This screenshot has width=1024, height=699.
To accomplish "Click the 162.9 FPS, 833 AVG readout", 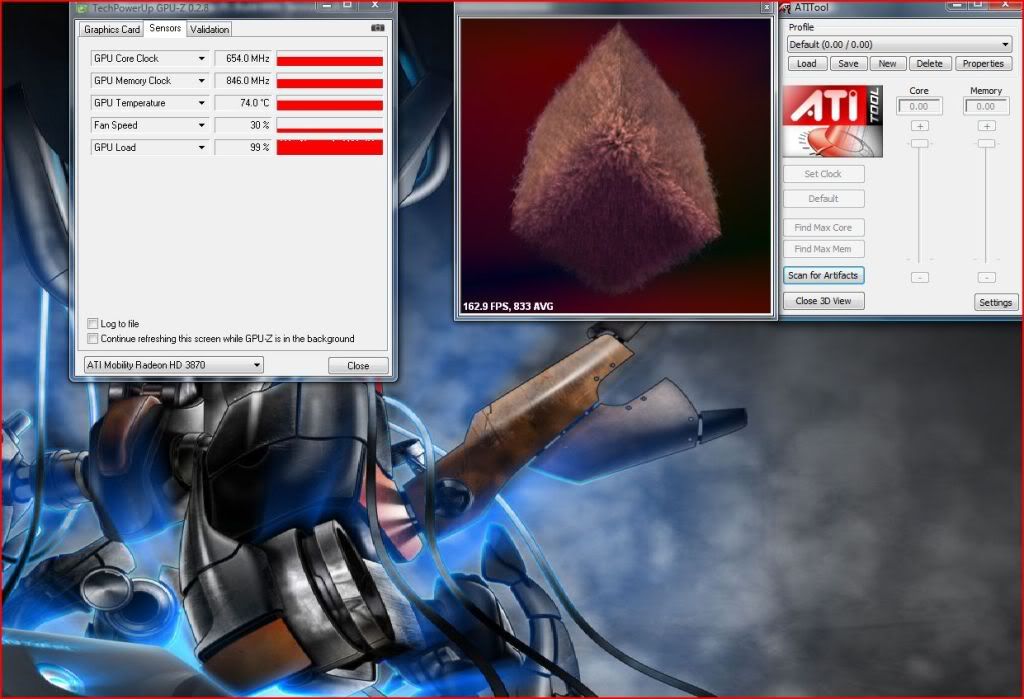I will click(x=508, y=306).
